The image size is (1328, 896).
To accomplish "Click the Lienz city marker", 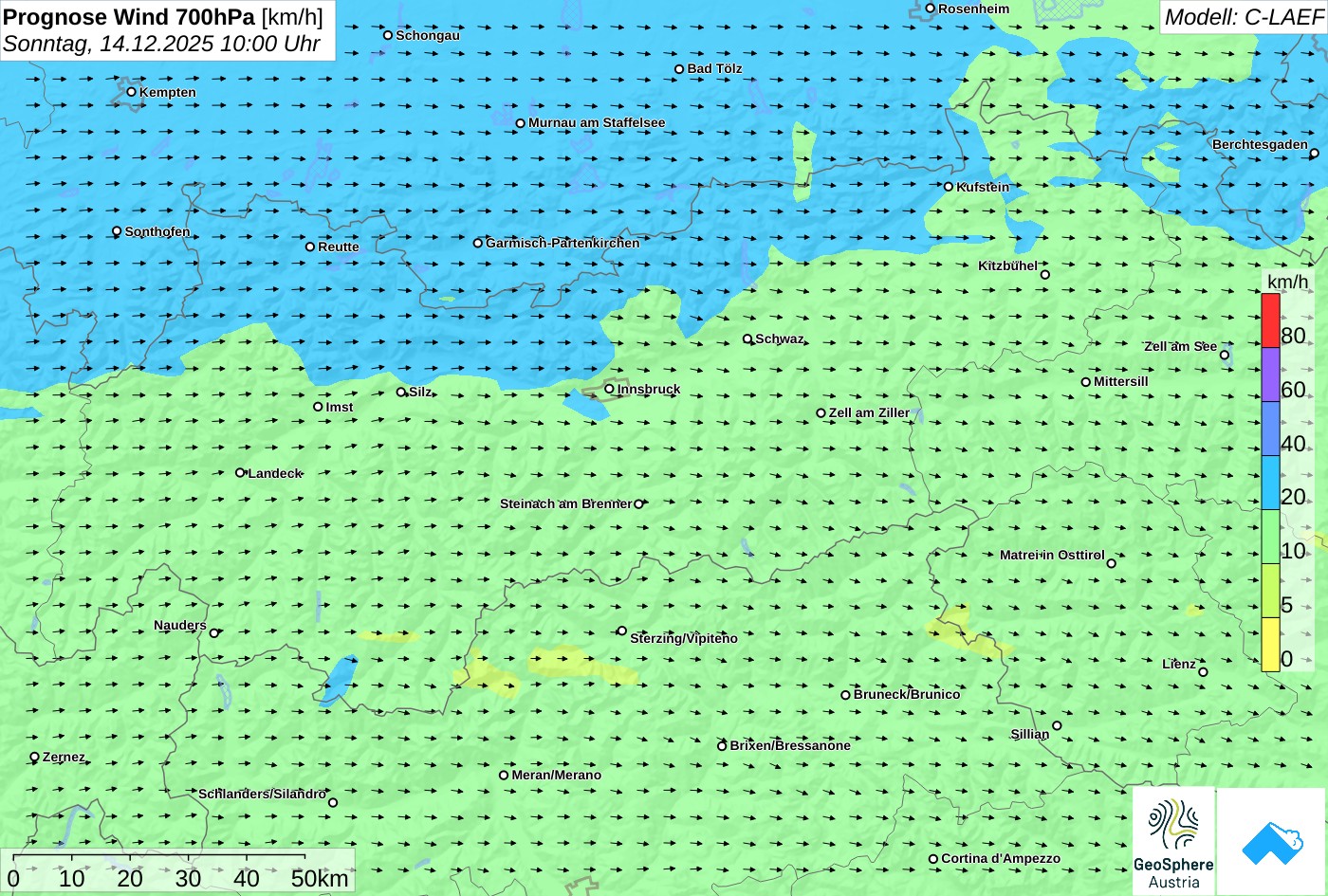I will point(1203,672).
